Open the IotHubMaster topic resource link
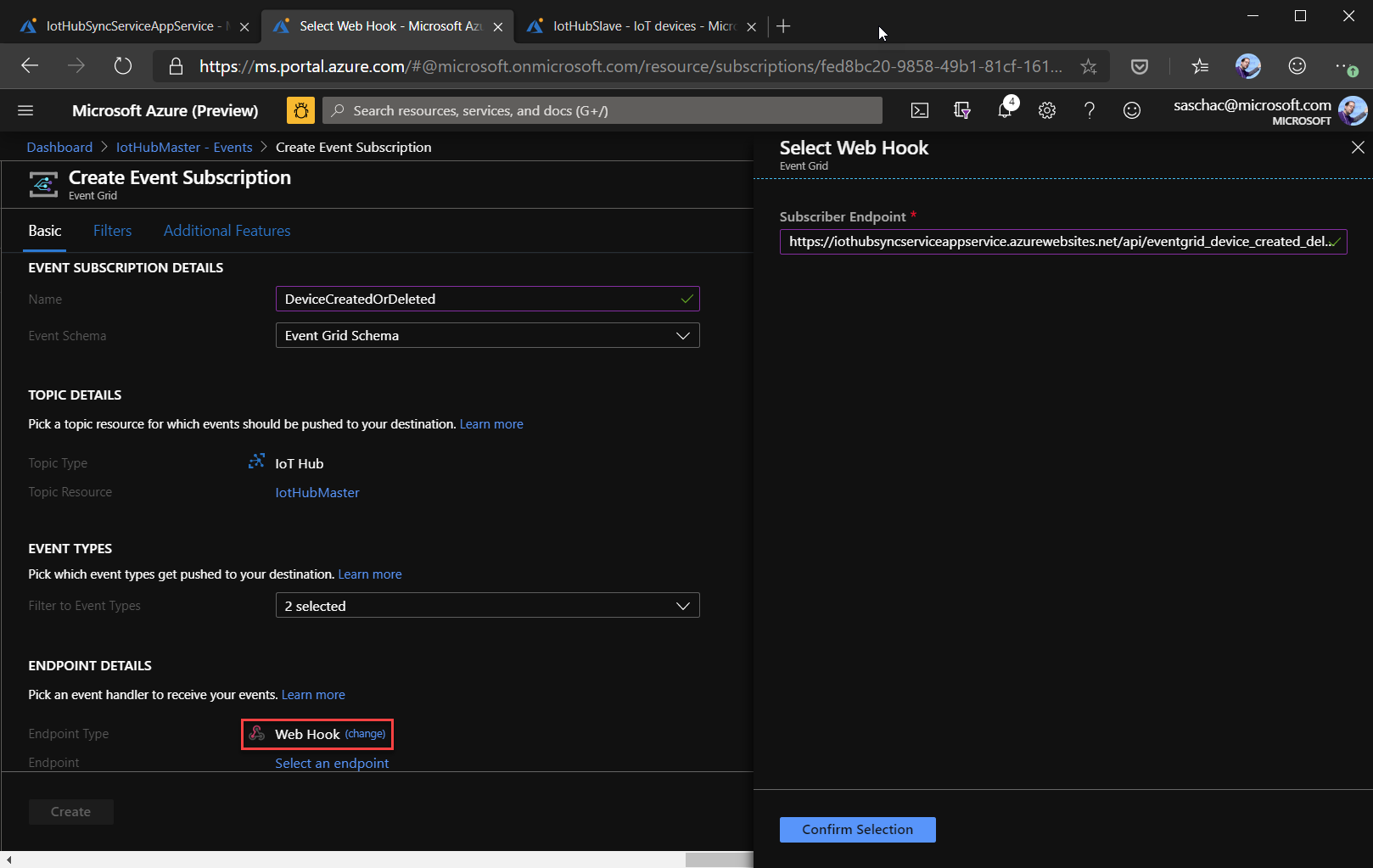The height and width of the screenshot is (868, 1373). (x=317, y=492)
